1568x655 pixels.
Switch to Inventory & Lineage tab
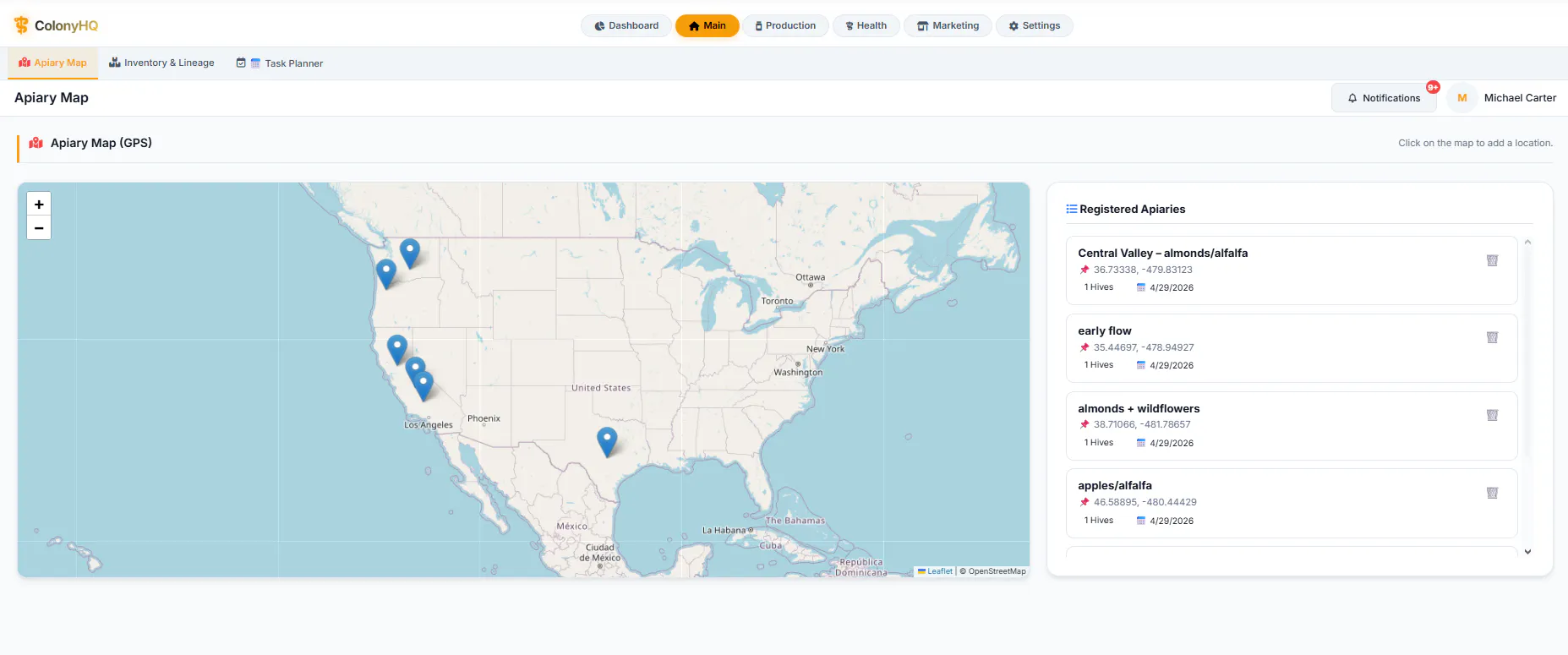(x=161, y=63)
